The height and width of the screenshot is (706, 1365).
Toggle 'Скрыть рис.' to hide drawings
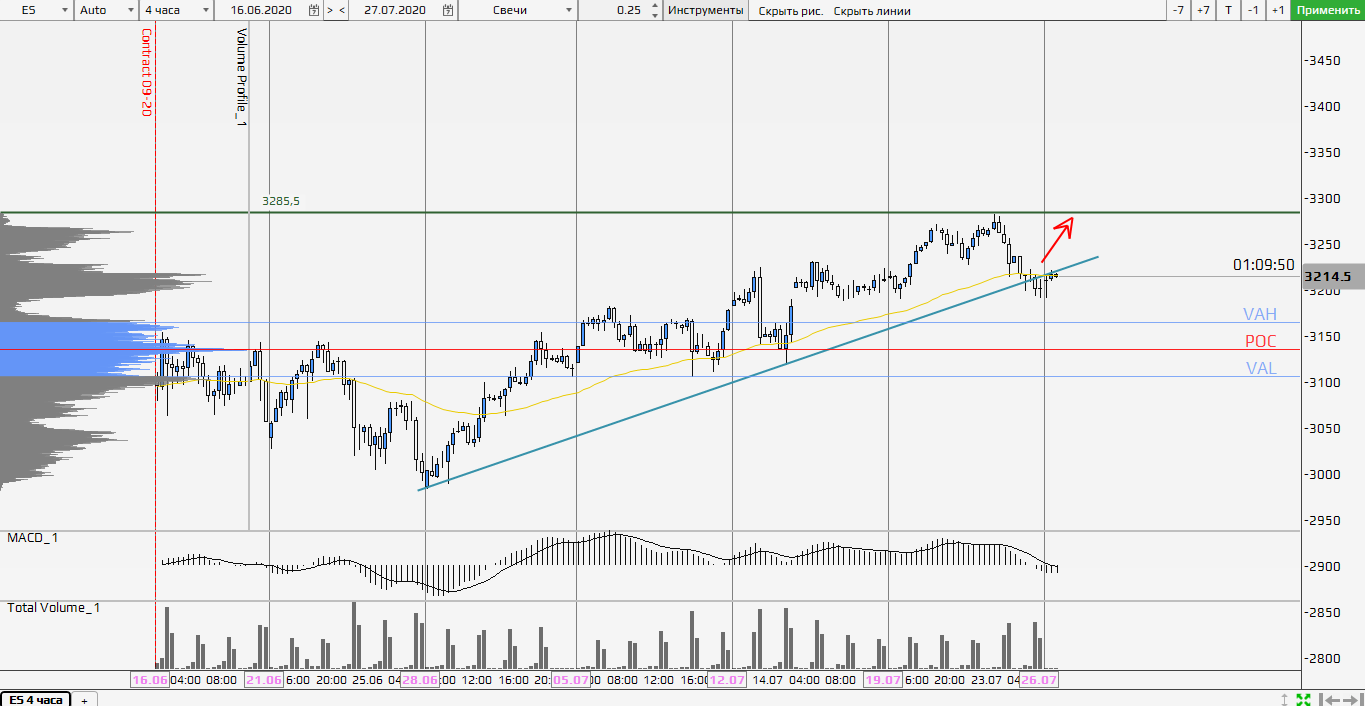click(x=791, y=11)
